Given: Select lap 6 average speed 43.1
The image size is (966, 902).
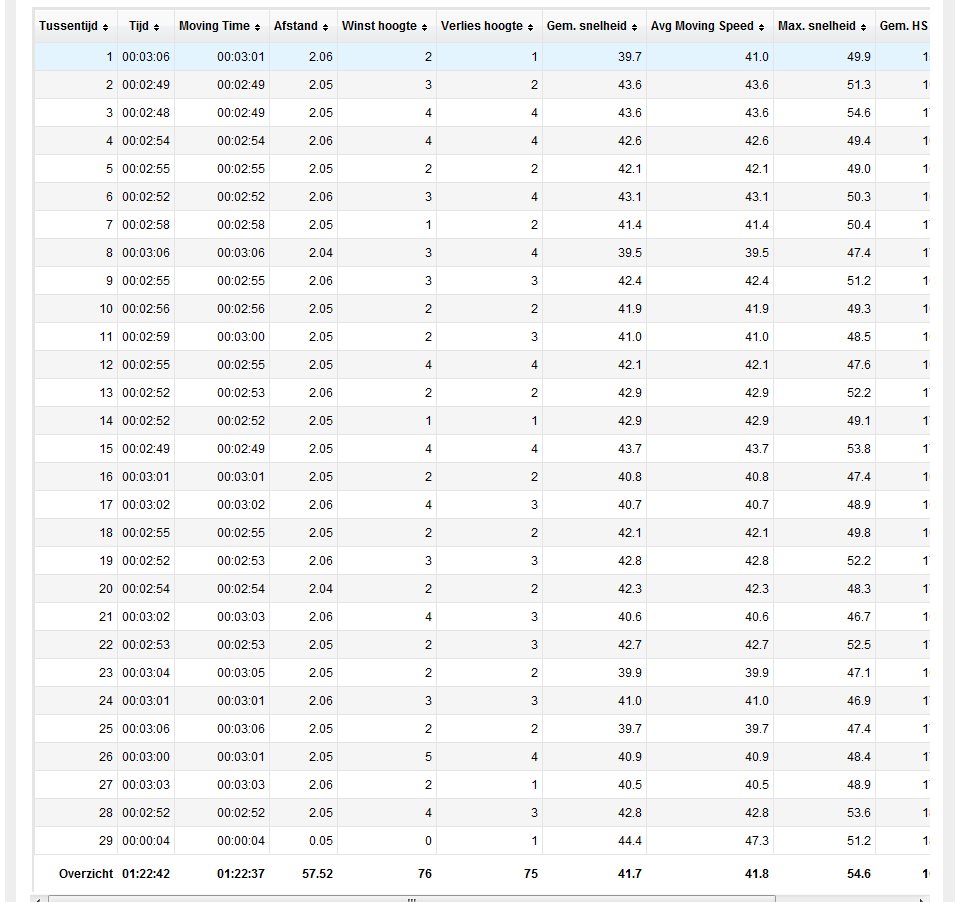Looking at the screenshot, I should tap(630, 197).
